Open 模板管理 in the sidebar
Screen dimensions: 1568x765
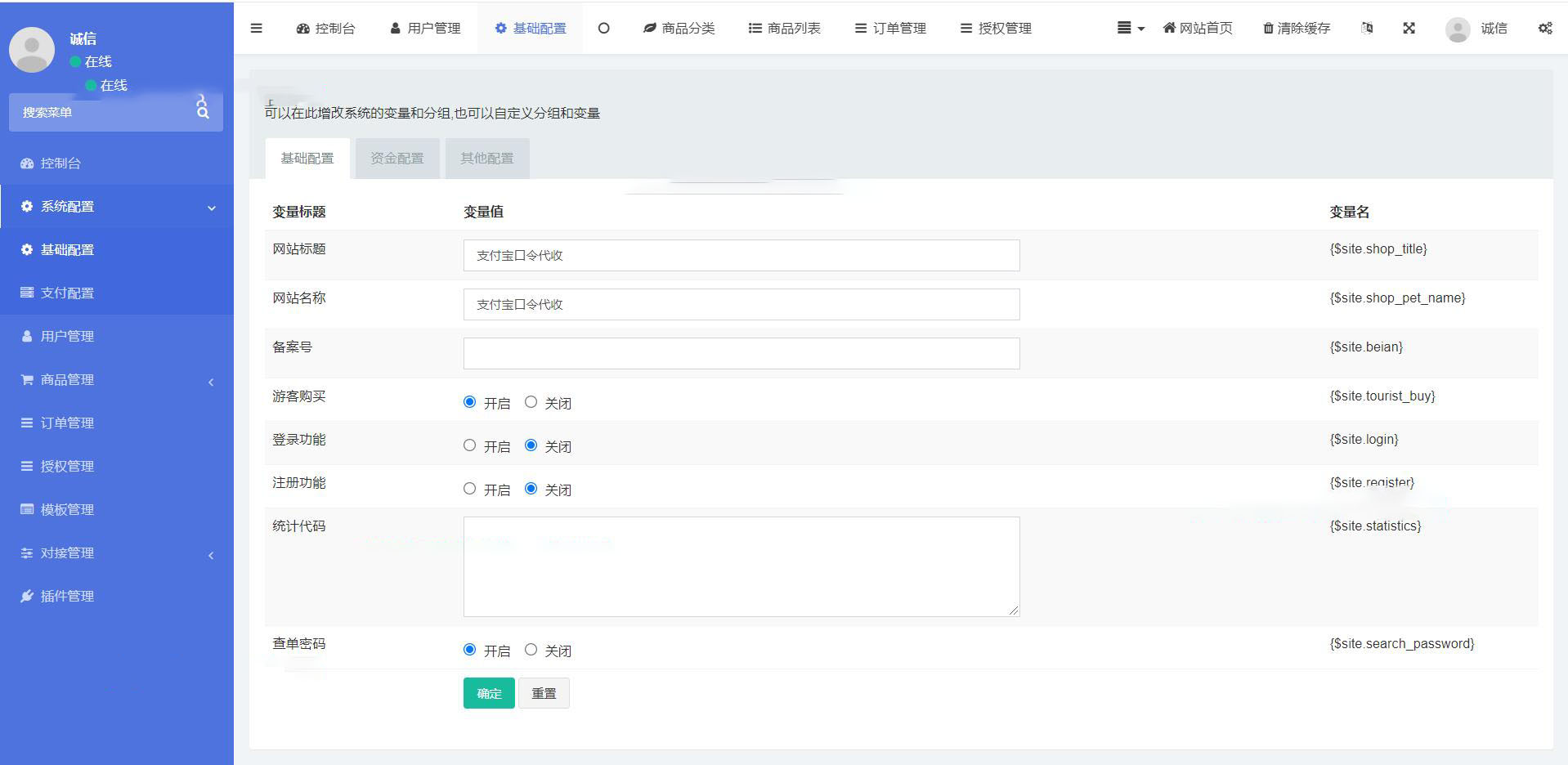point(117,509)
